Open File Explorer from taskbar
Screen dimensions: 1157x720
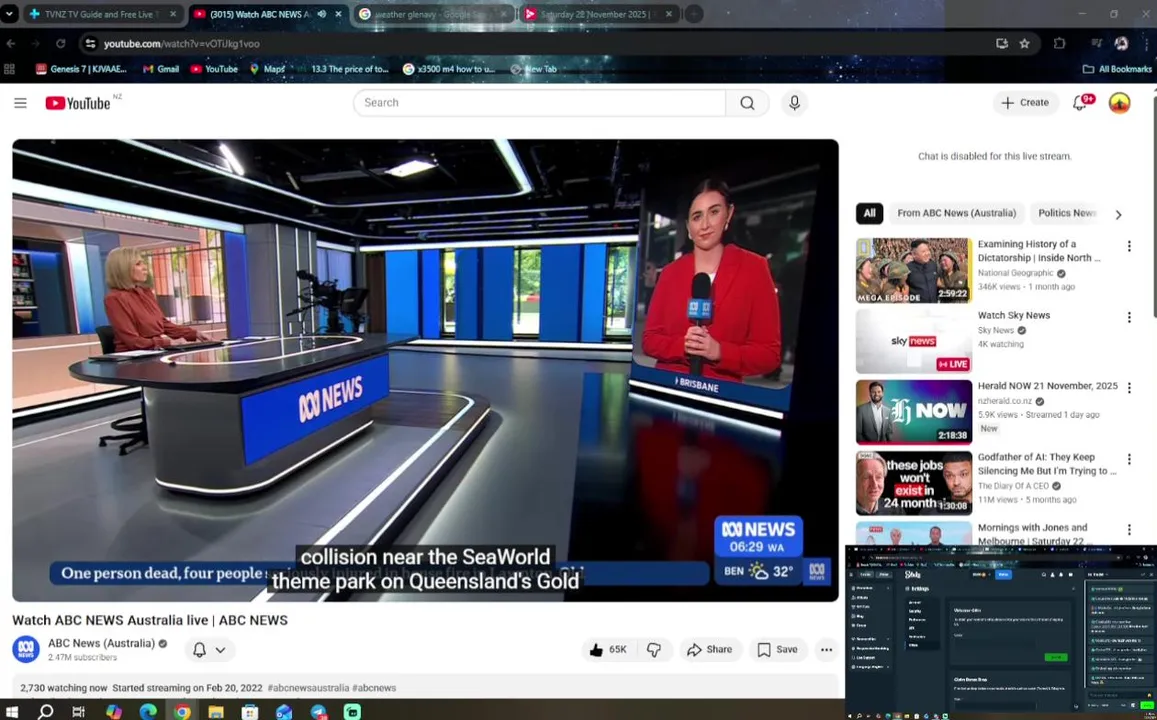(x=215, y=711)
